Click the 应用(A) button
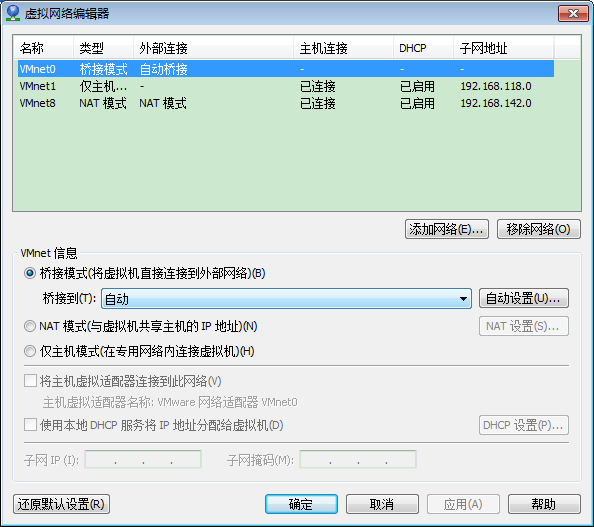Viewport: 594px width, 527px height. [463, 504]
